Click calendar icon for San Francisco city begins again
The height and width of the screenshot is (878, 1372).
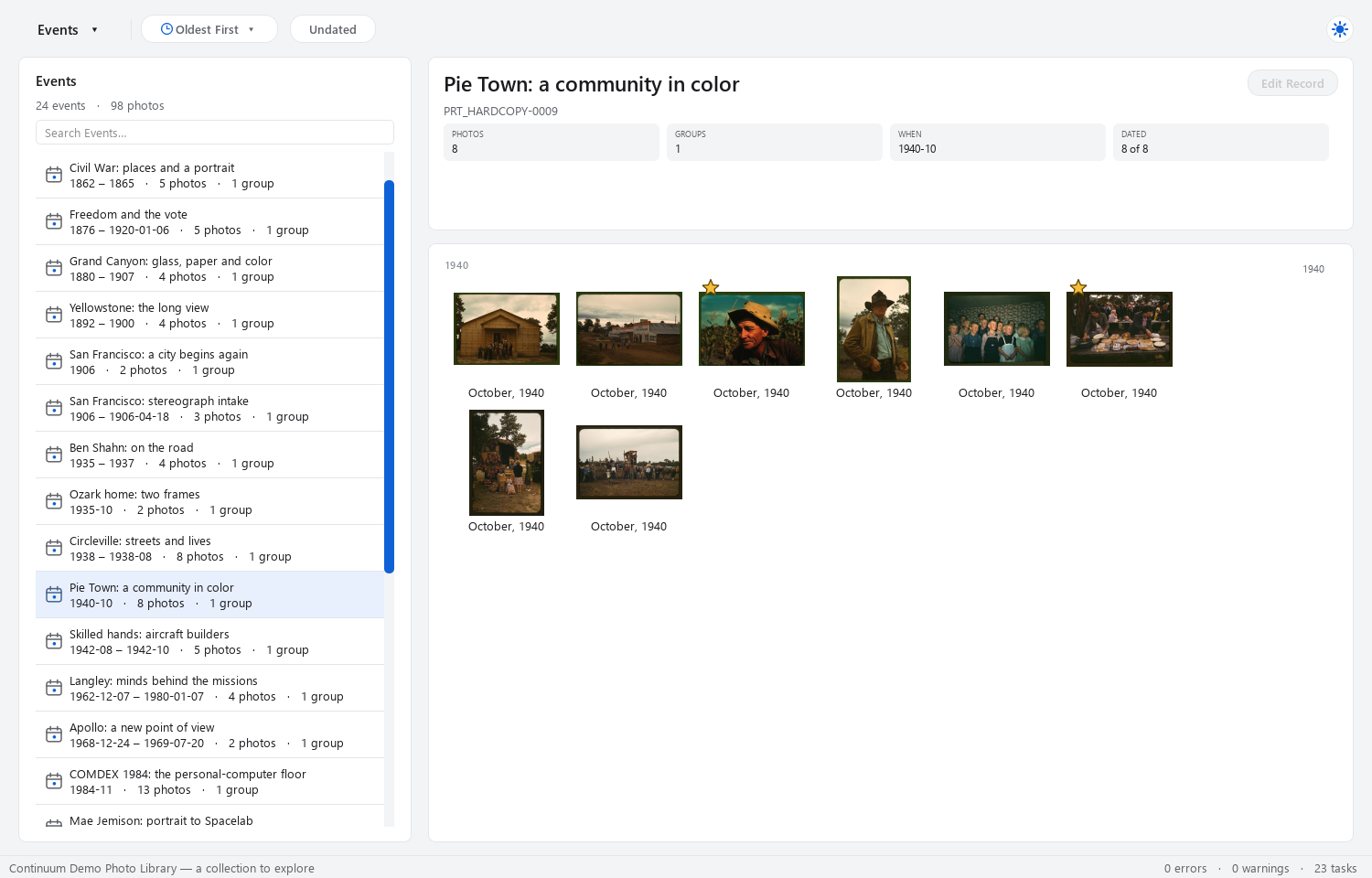pyautogui.click(x=54, y=361)
